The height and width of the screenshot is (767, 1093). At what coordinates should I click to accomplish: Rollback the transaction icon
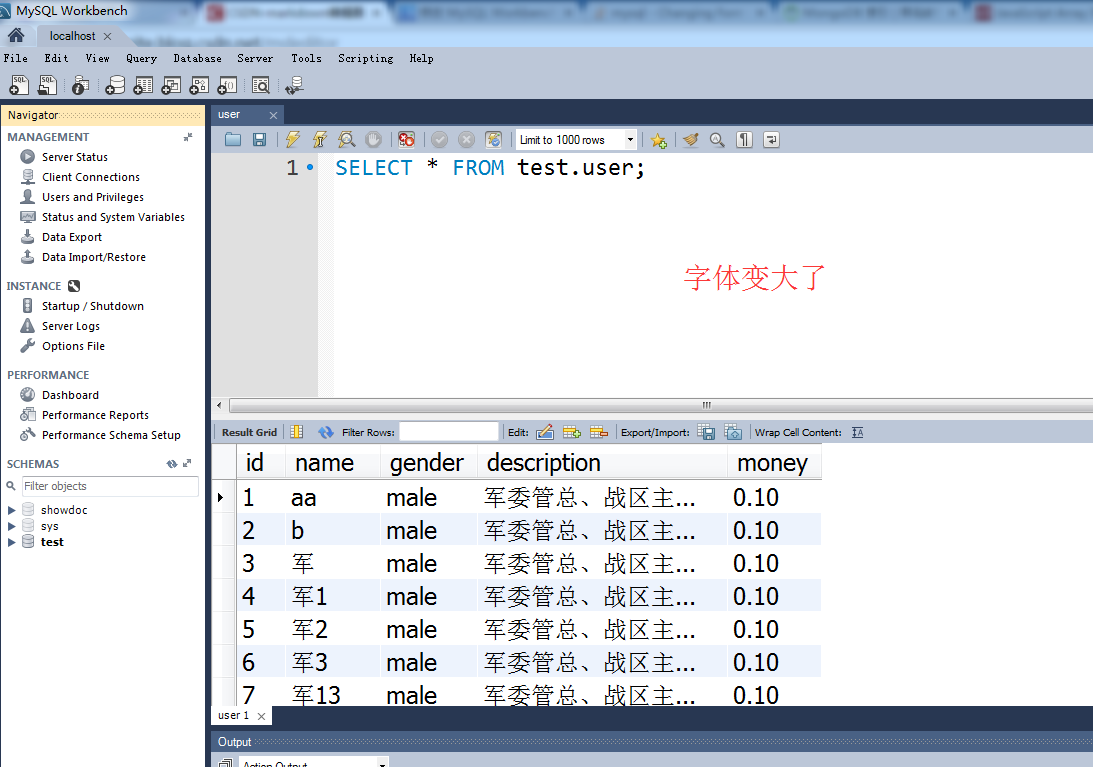(x=466, y=139)
